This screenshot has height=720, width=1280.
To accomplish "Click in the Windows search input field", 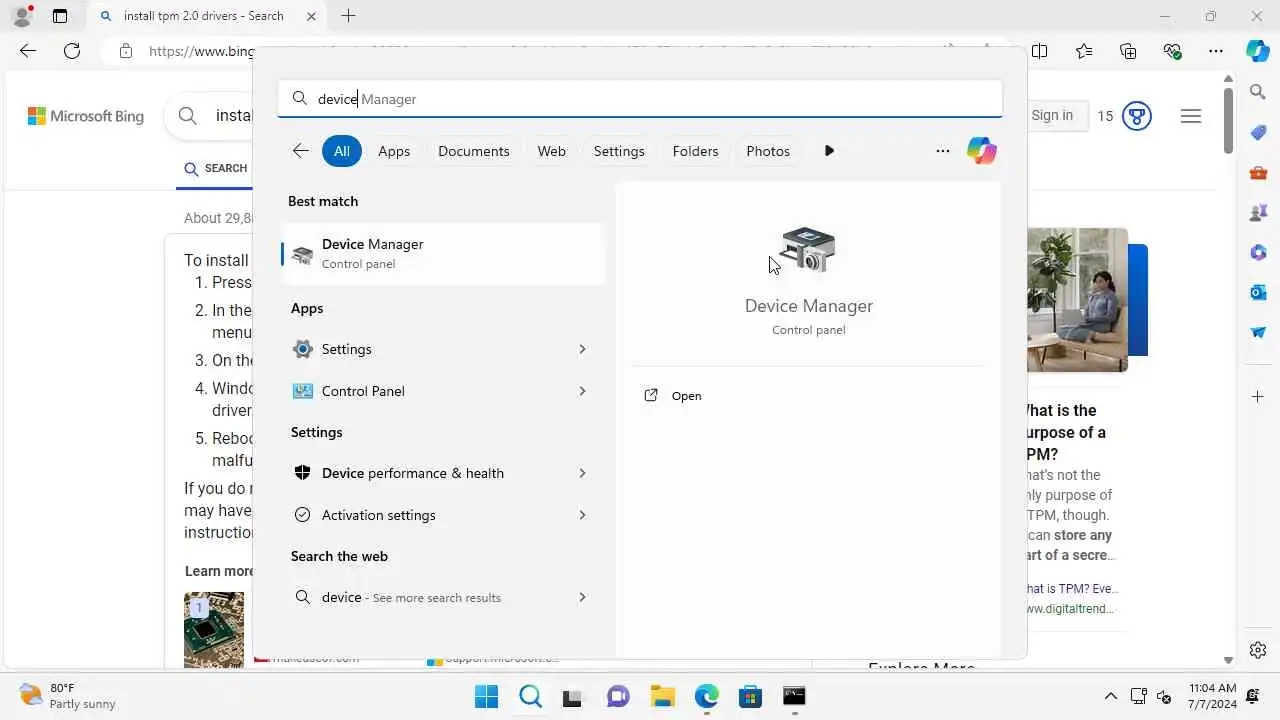I will coord(640,99).
